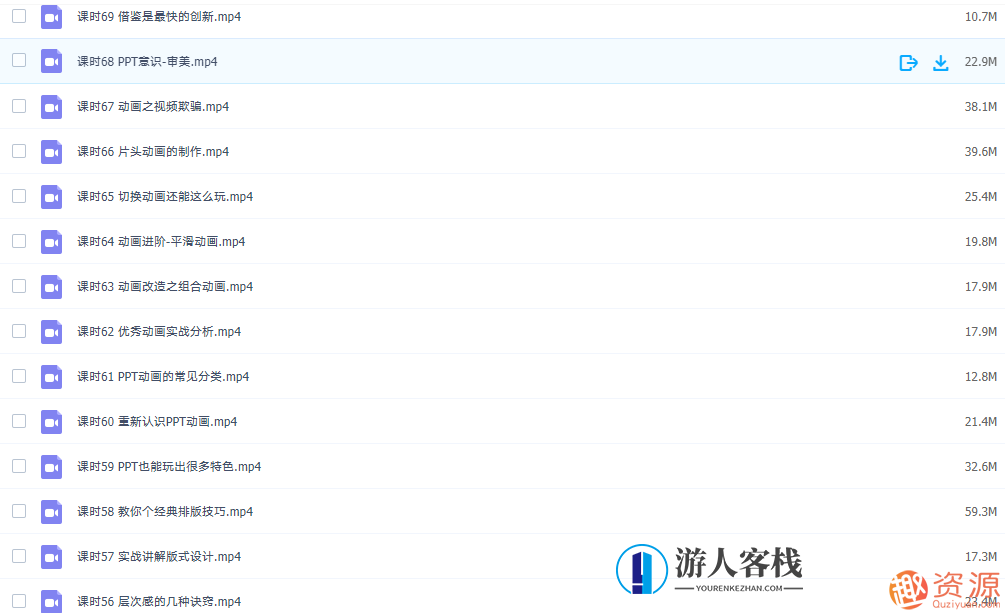Check the checkbox for 课时57 实战讲解版式设计.mp4
Viewport: 1005px width, 613px height.
tap(18, 556)
